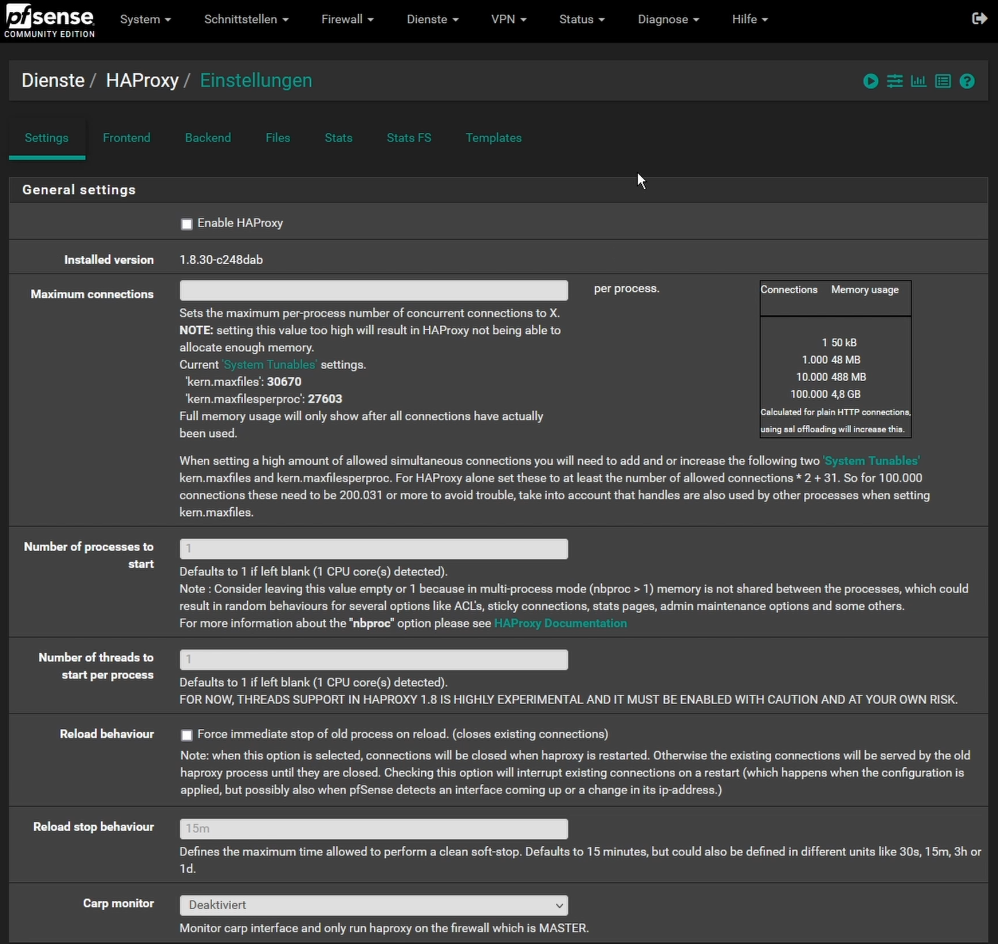
Task: Start HAProxy service with play icon
Action: 871,81
